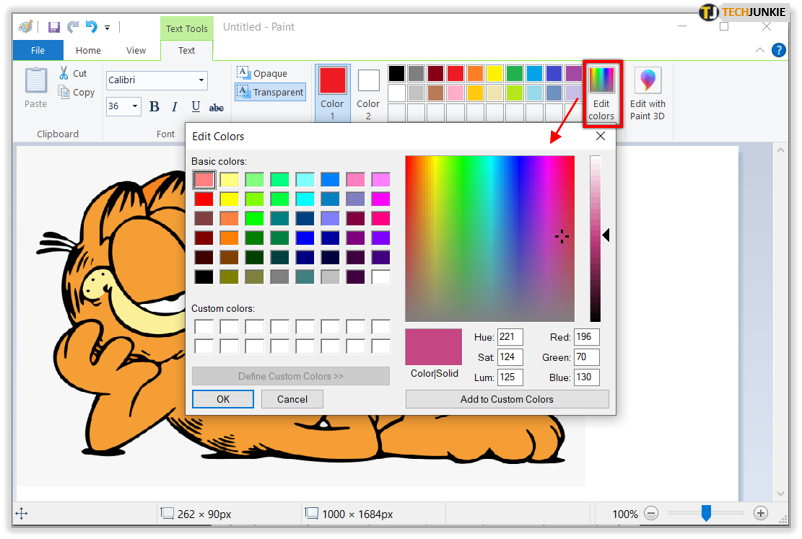
Task: Pick yellow from the ribbon palette
Action: 495,73
